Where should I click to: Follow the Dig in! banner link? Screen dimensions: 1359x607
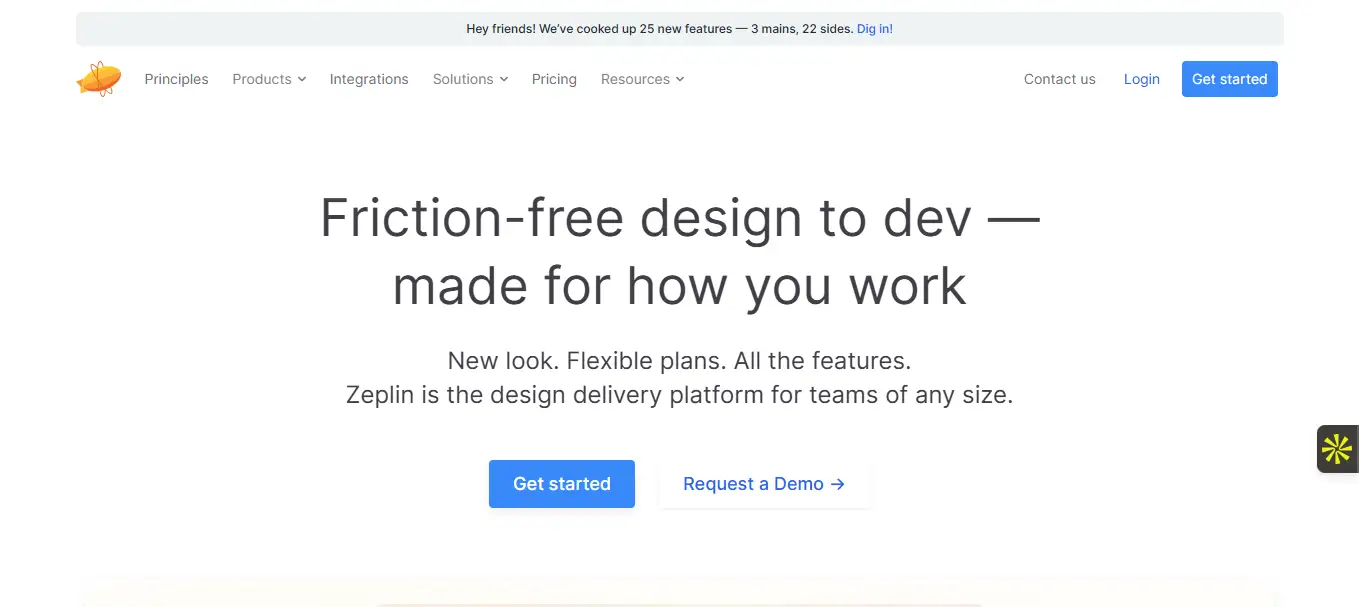[x=874, y=29]
